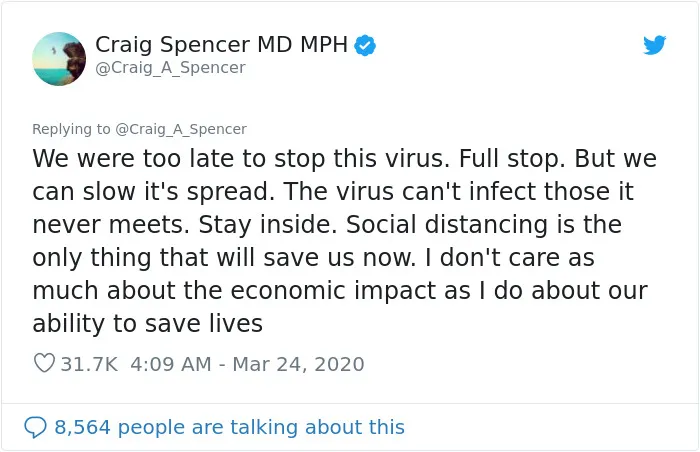Open "8,564 people are talking about this"

(229, 427)
